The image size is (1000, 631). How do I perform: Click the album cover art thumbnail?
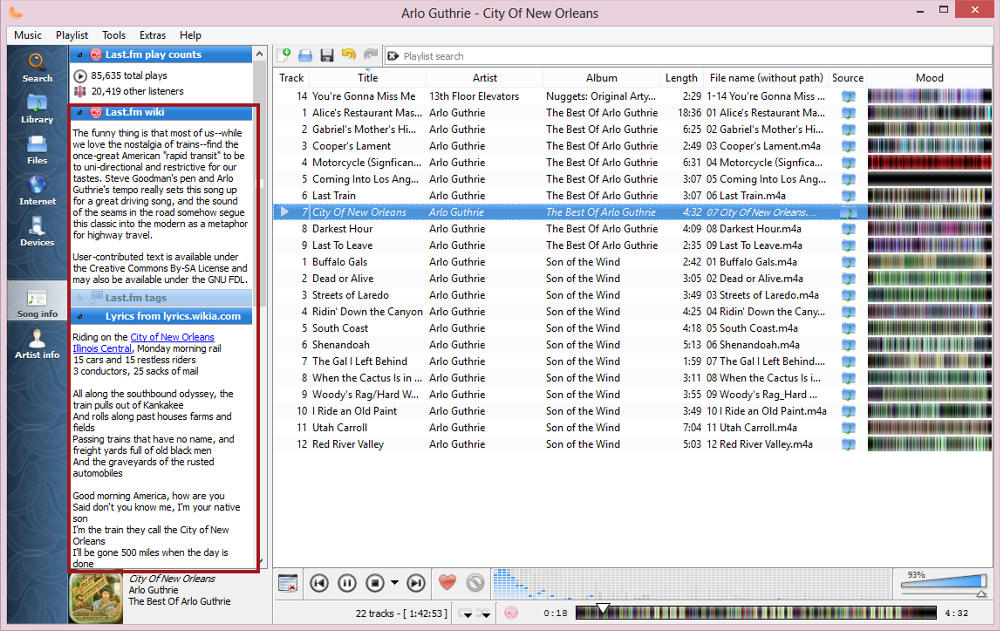click(96, 598)
